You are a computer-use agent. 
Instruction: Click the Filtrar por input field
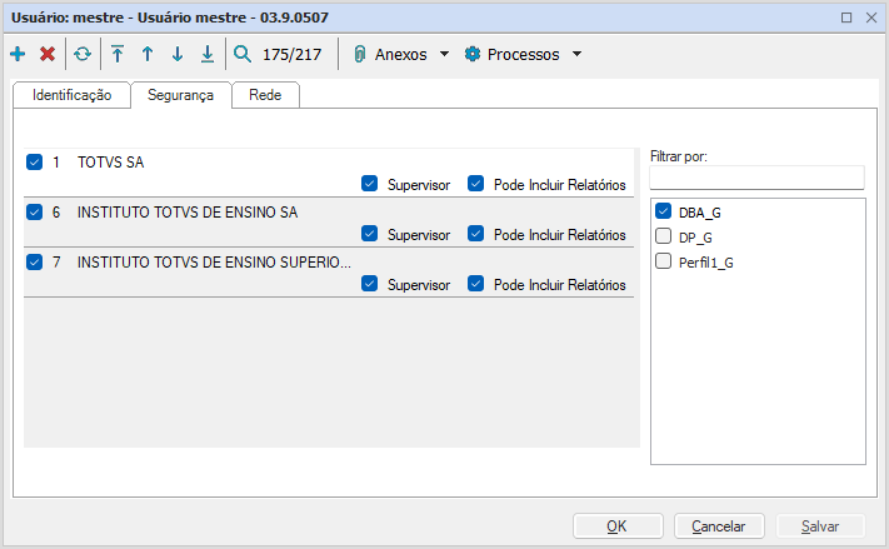click(757, 178)
